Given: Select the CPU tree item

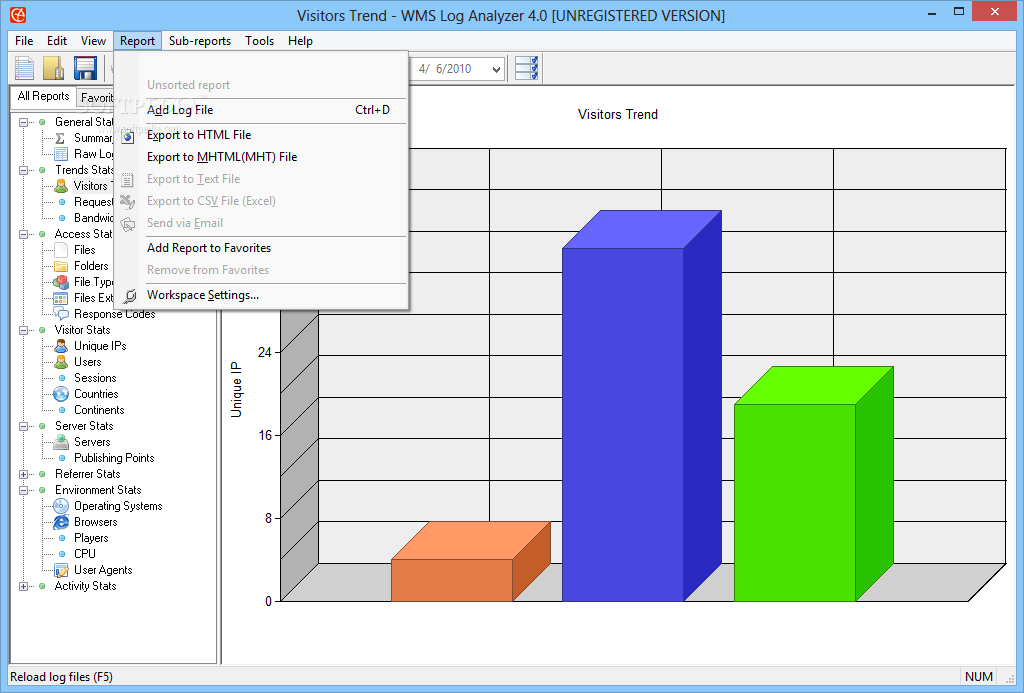Looking at the screenshot, I should coord(85,554).
